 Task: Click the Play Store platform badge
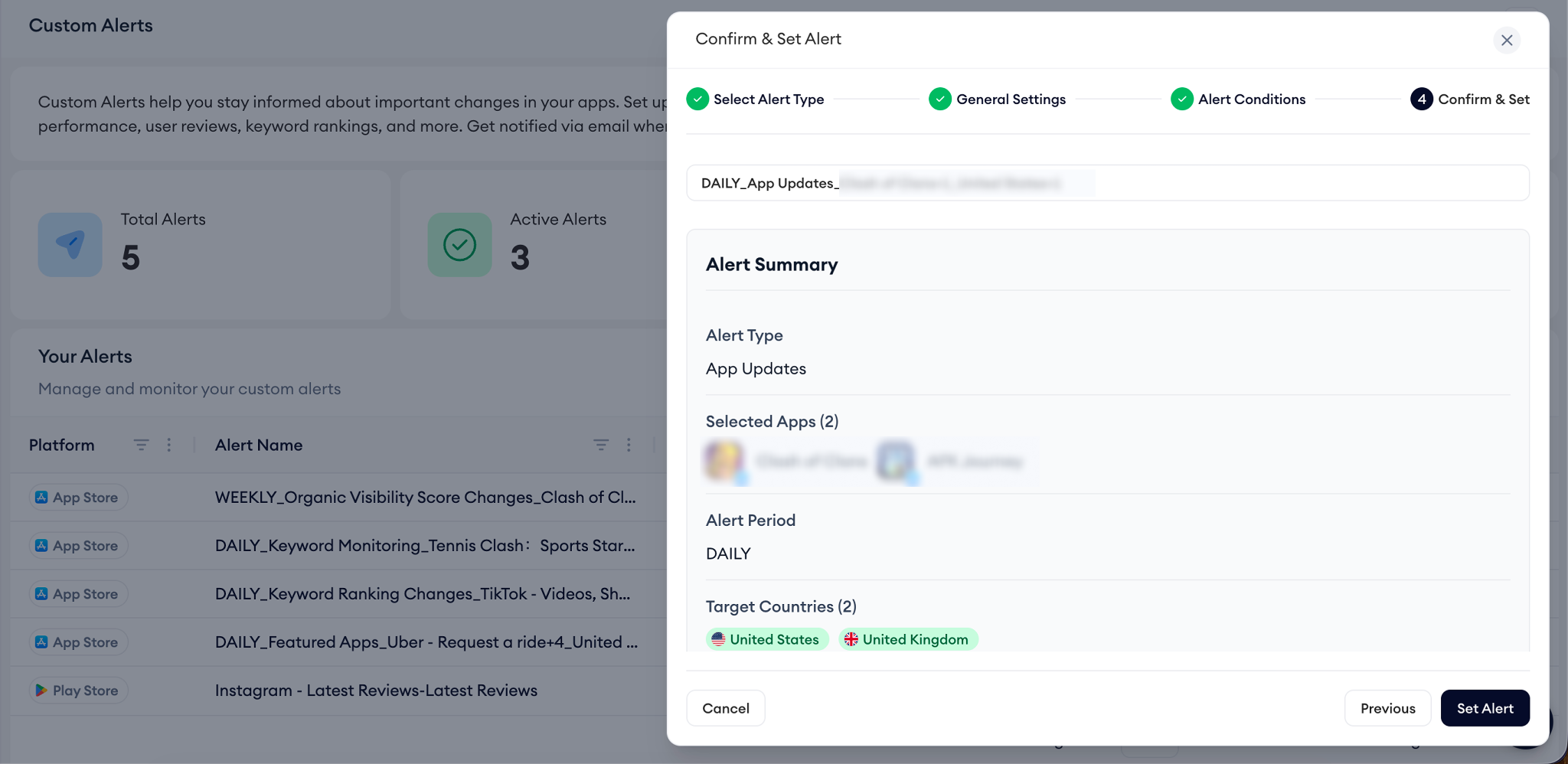[77, 691]
